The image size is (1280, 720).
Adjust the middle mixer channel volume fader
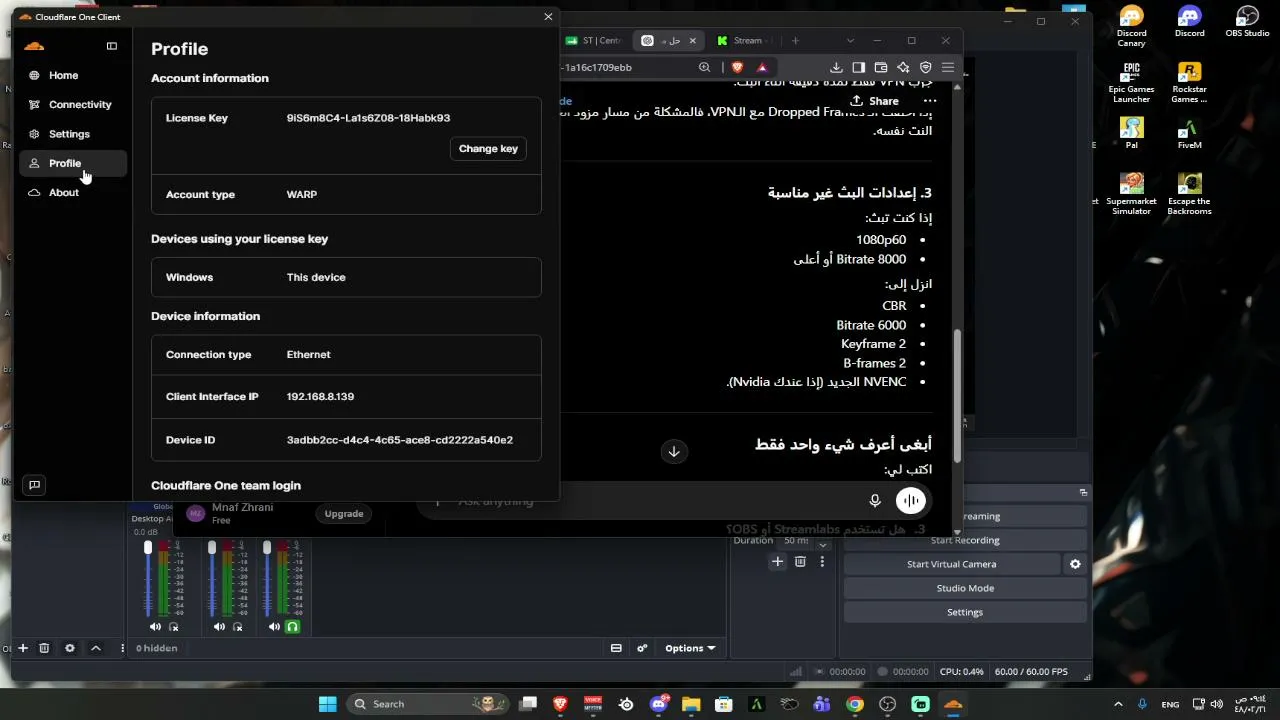pos(212,548)
